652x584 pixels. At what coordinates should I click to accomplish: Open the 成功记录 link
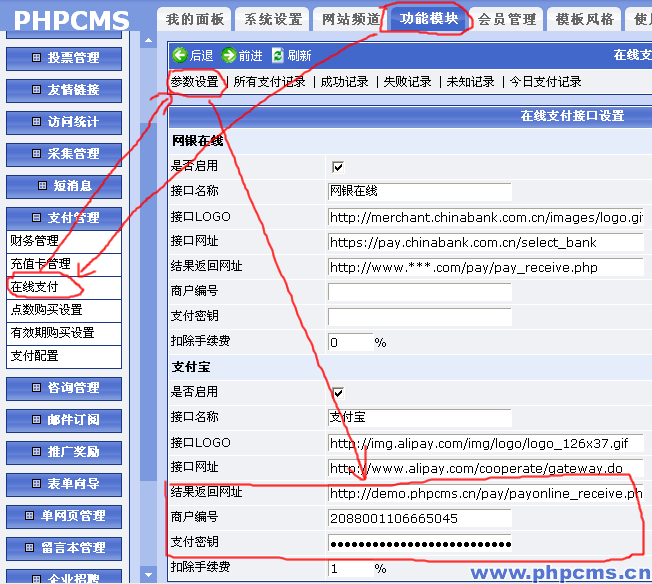[x=344, y=82]
